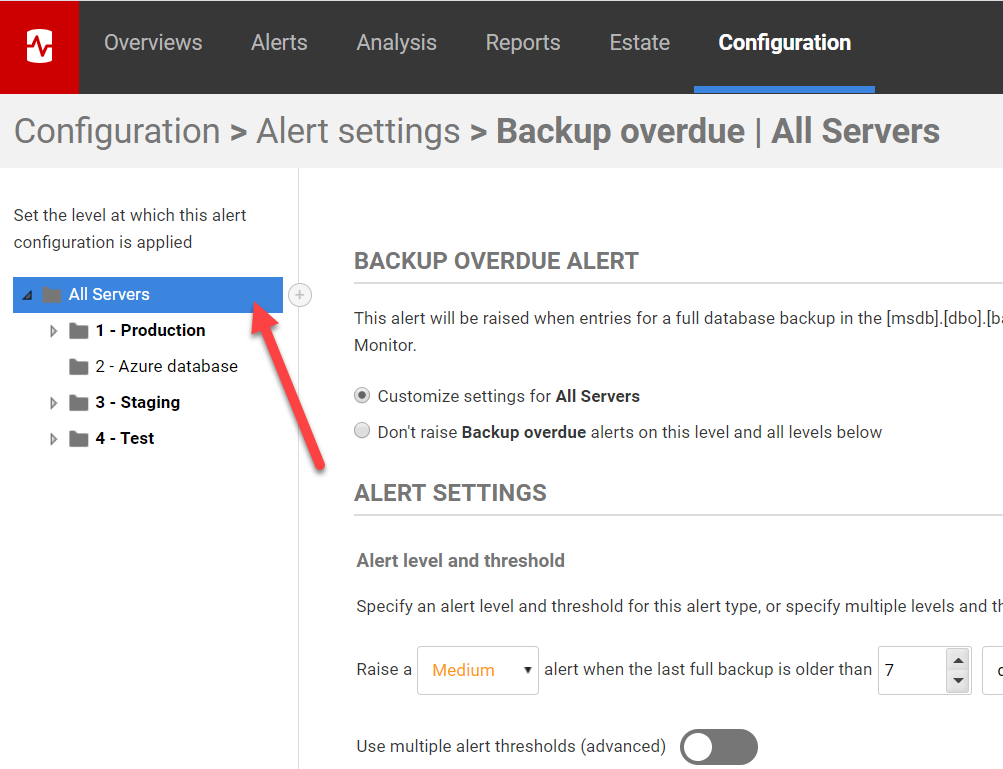The height and width of the screenshot is (769, 1003).
Task: Enable multiple alert thresholds toggle
Action: click(x=718, y=746)
